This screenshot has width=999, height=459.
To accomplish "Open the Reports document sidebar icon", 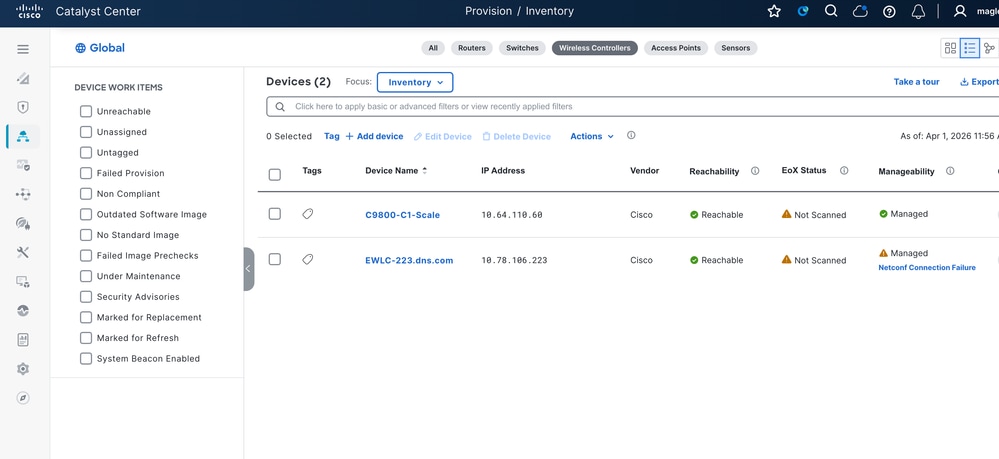I will coord(23,340).
